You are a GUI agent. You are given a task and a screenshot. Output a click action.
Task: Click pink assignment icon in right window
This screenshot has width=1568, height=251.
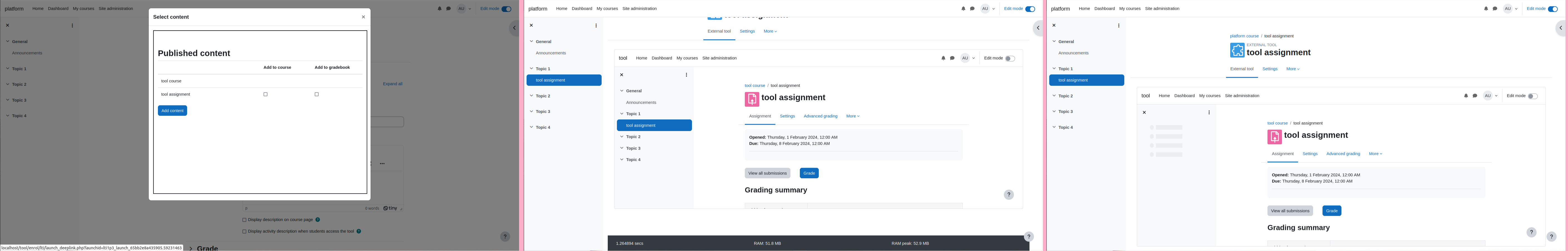1275,137
